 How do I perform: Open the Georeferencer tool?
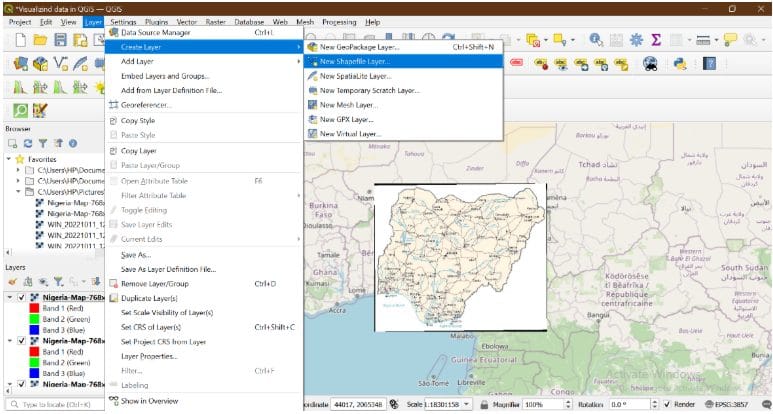(x=146, y=105)
